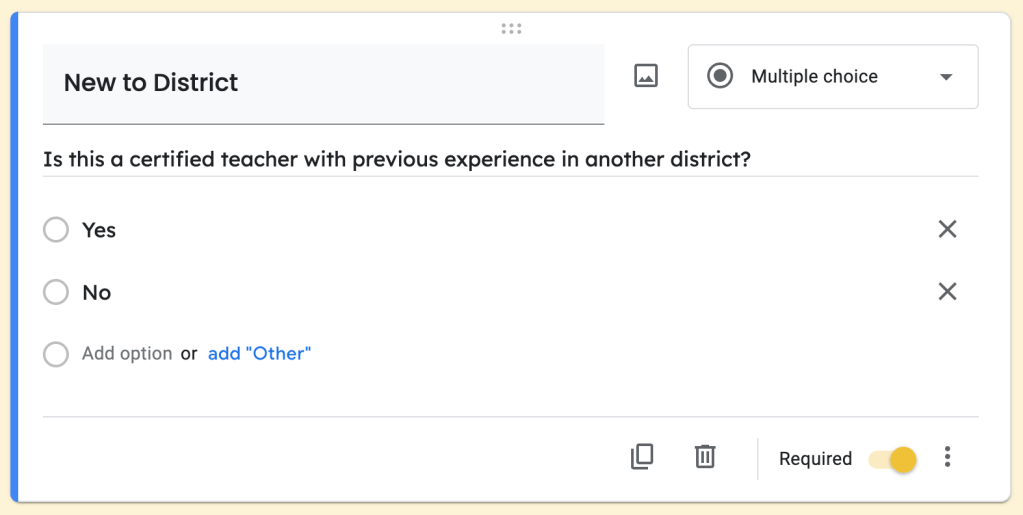Viewport: 1023px width, 515px height.
Task: Remove the Yes option
Action: (947, 229)
